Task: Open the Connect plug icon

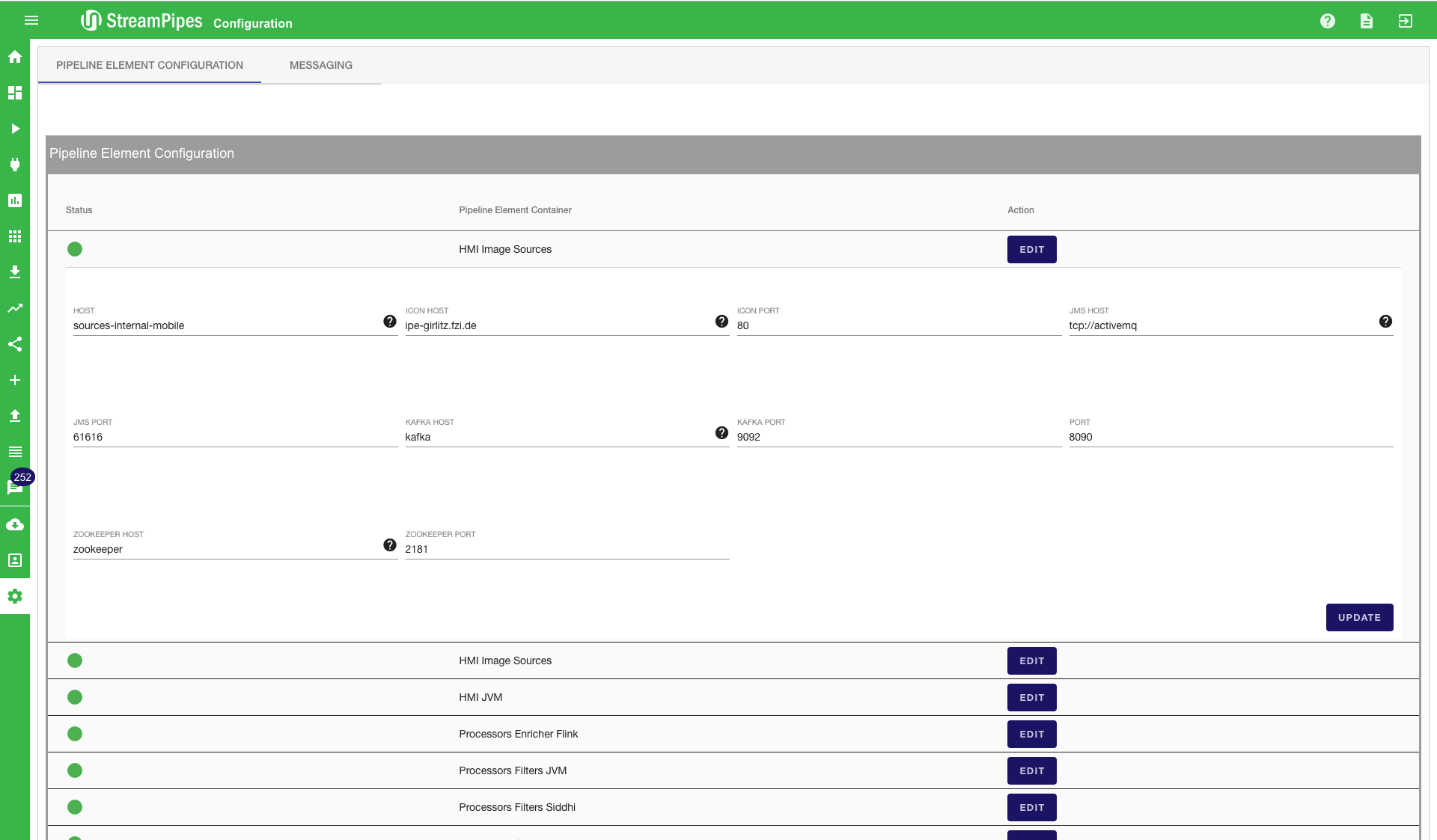Action: 15,165
